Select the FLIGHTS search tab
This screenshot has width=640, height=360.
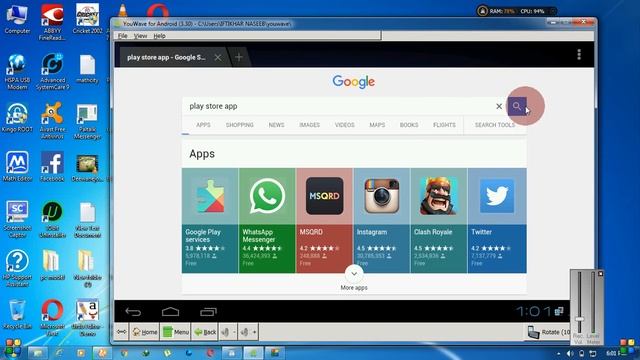[444, 125]
